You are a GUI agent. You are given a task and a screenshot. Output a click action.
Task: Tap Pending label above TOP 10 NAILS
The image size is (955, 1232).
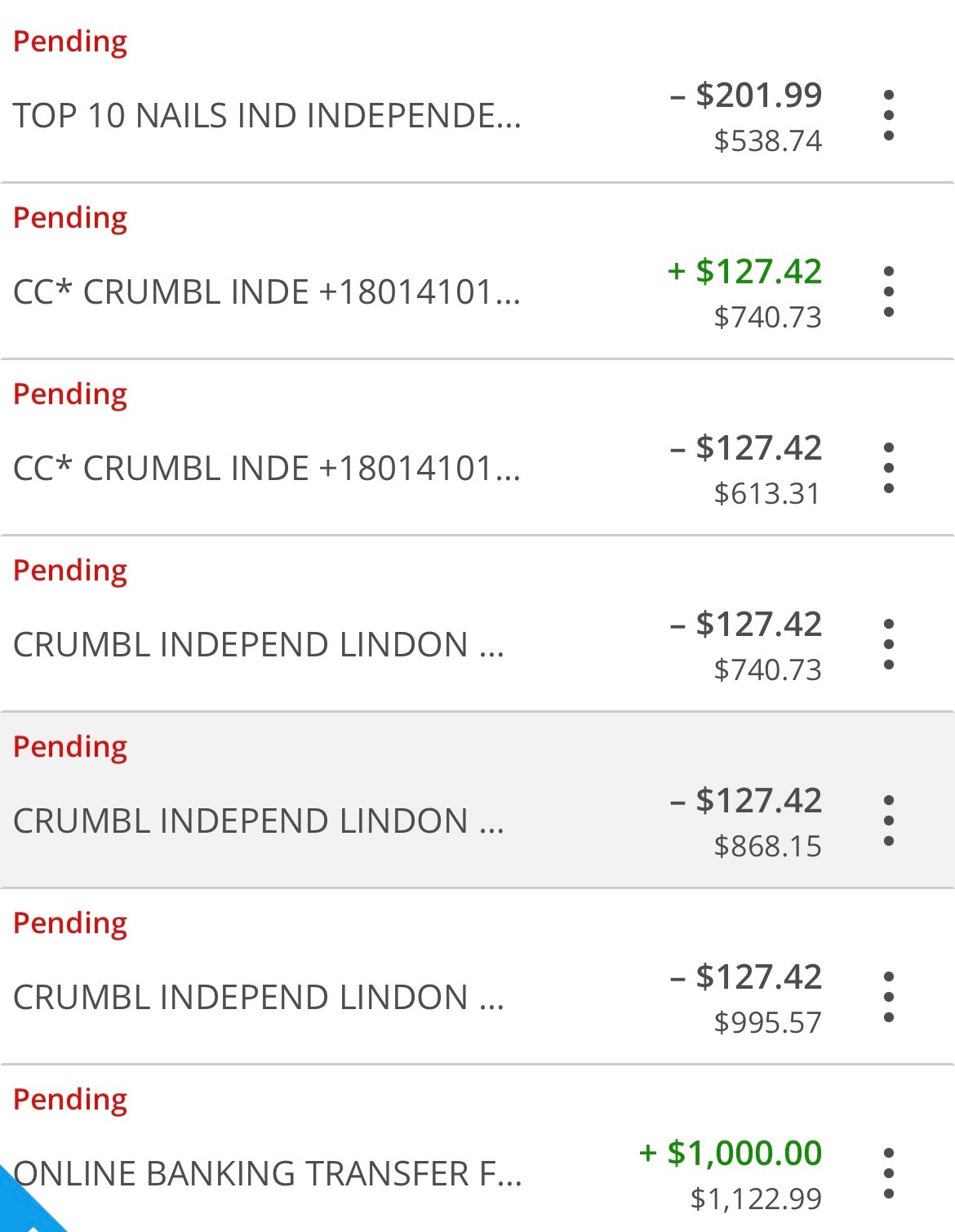(70, 42)
